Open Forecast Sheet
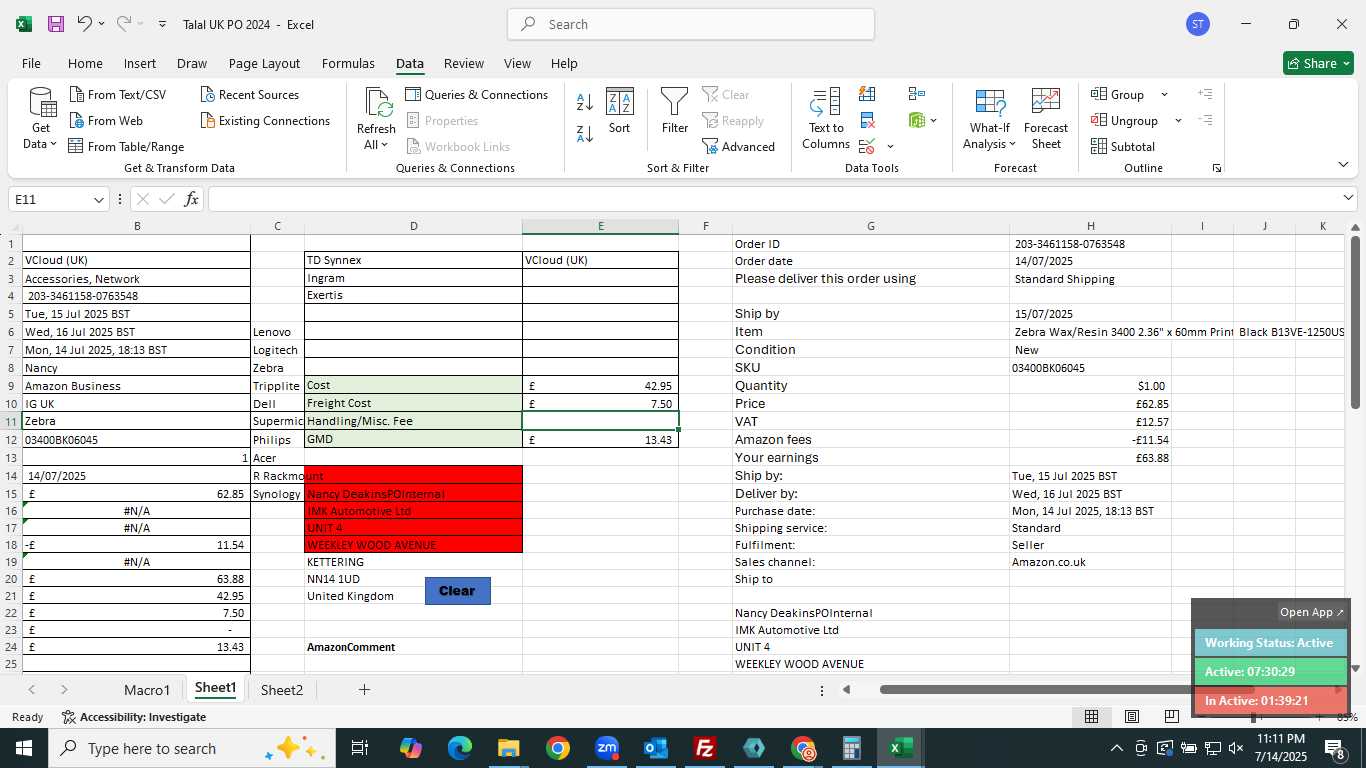1366x768 pixels. coord(1046,119)
